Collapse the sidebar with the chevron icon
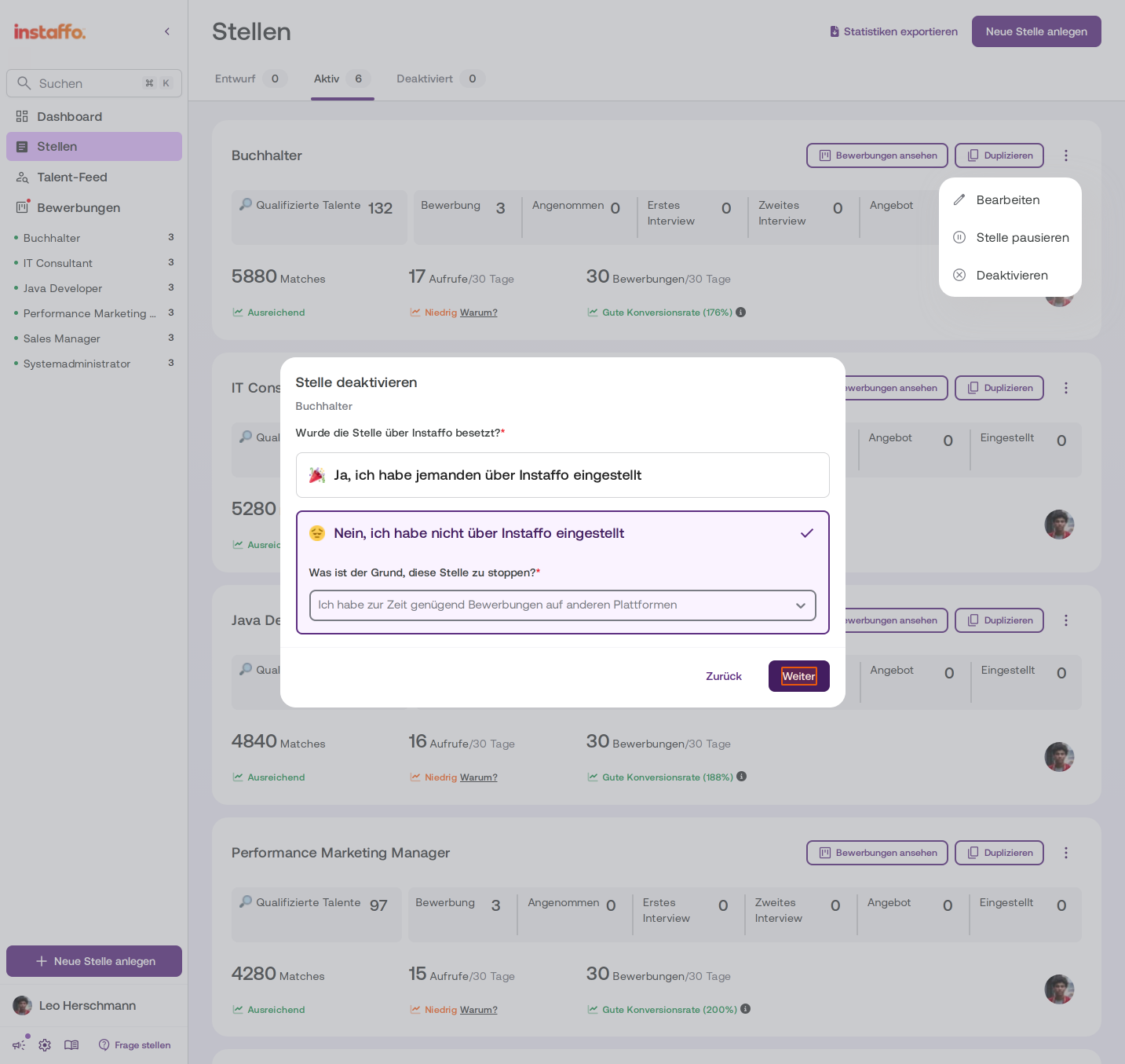The image size is (1125, 1064). [167, 31]
